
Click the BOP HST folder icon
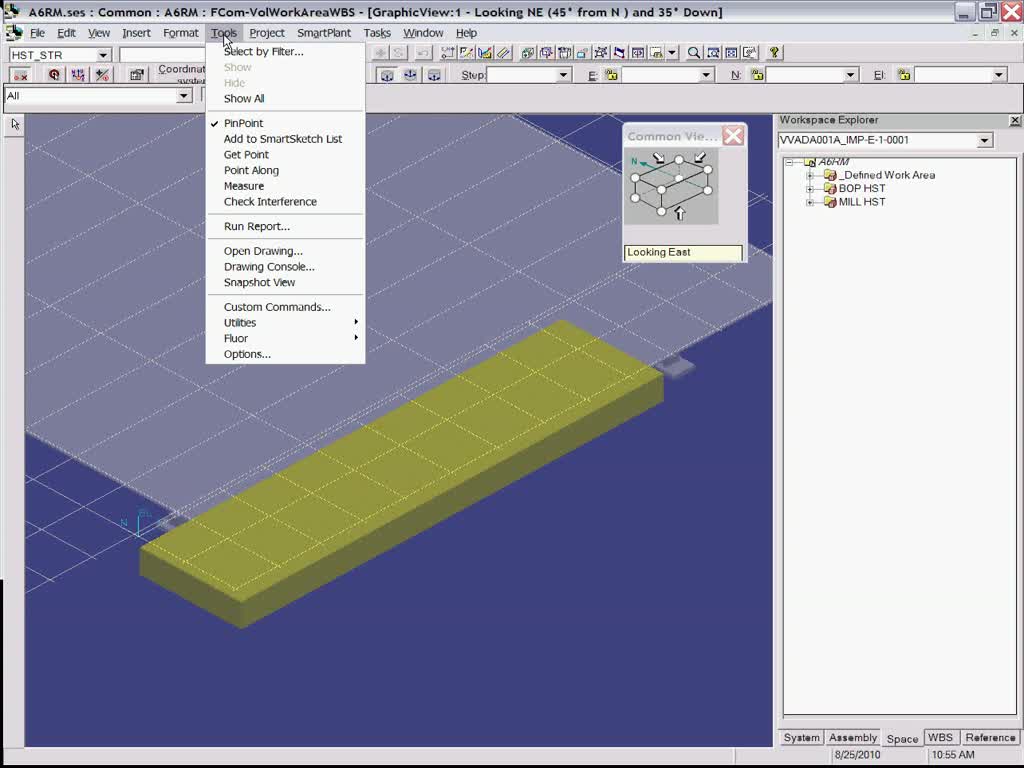(830, 188)
